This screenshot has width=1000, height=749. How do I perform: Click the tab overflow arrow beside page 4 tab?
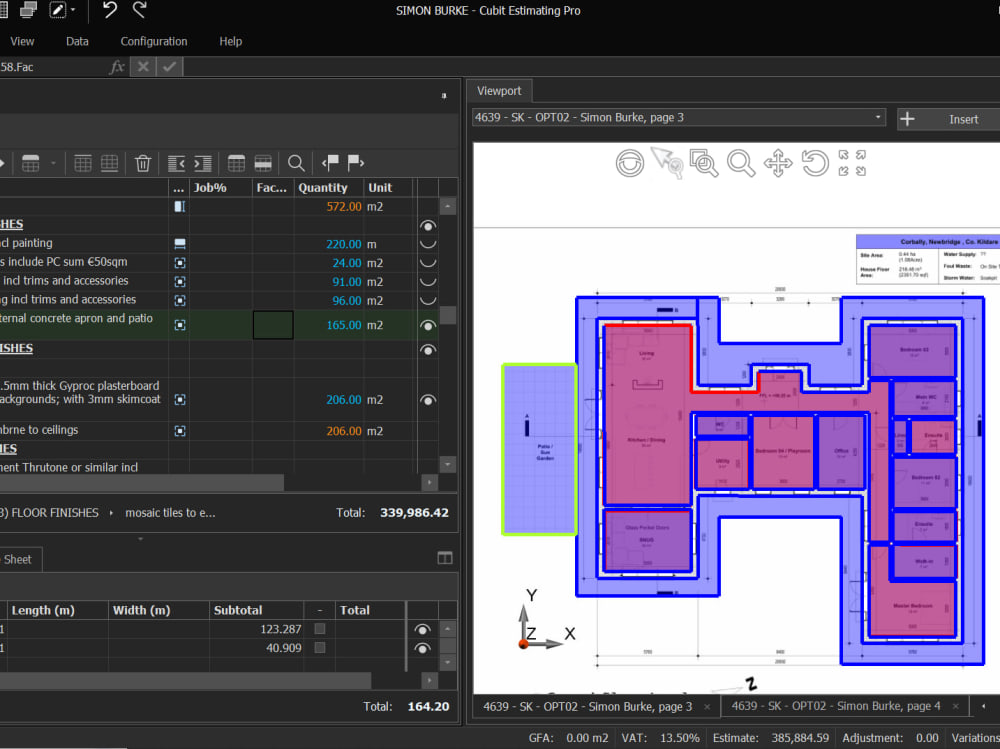pos(983,706)
